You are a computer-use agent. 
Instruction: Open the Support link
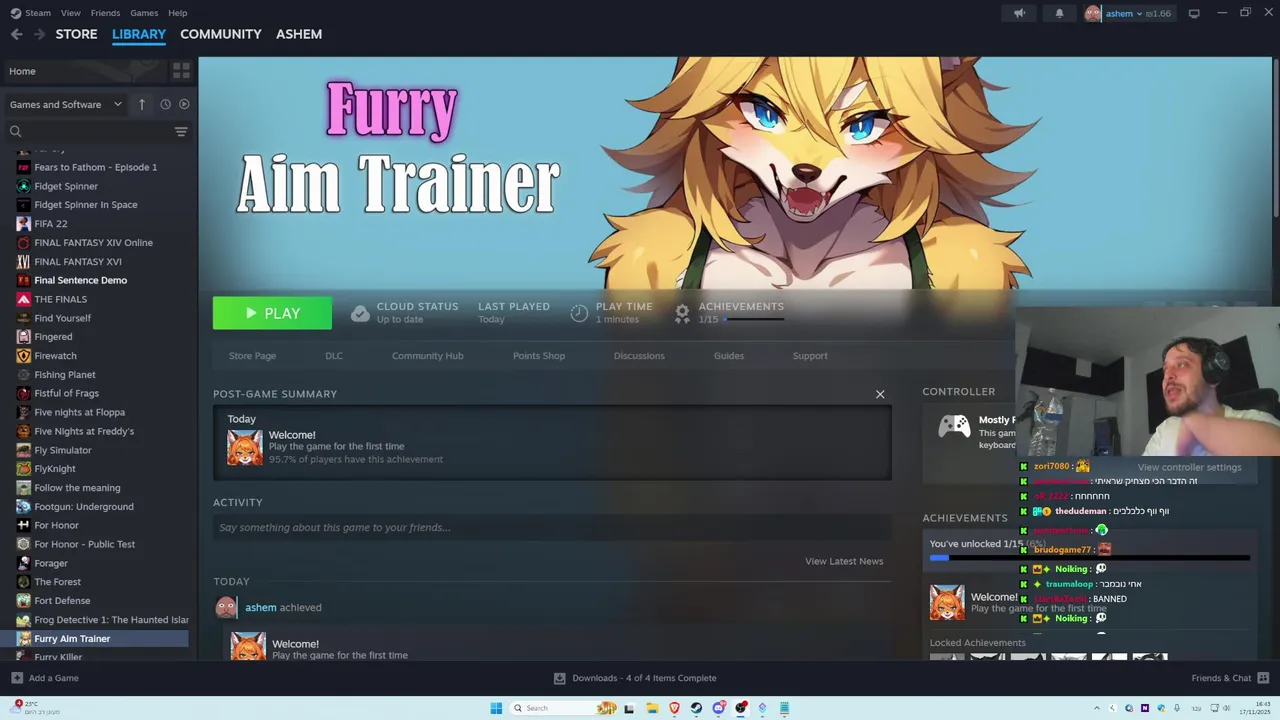(810, 356)
